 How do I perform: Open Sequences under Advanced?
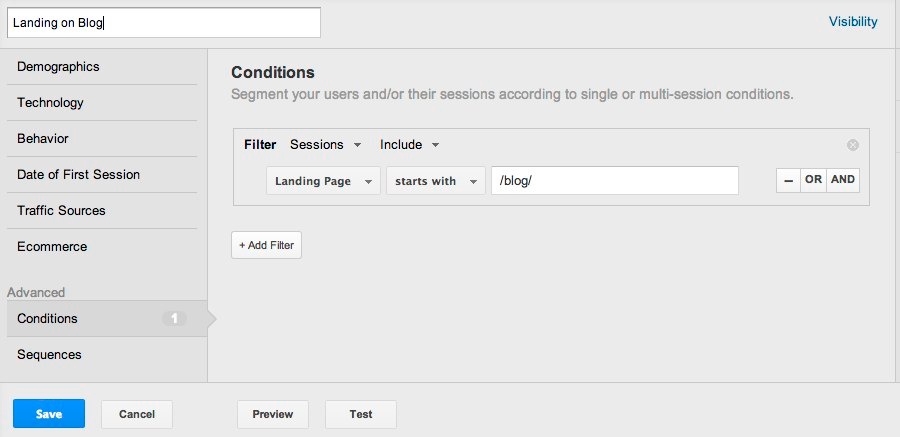pyautogui.click(x=49, y=355)
